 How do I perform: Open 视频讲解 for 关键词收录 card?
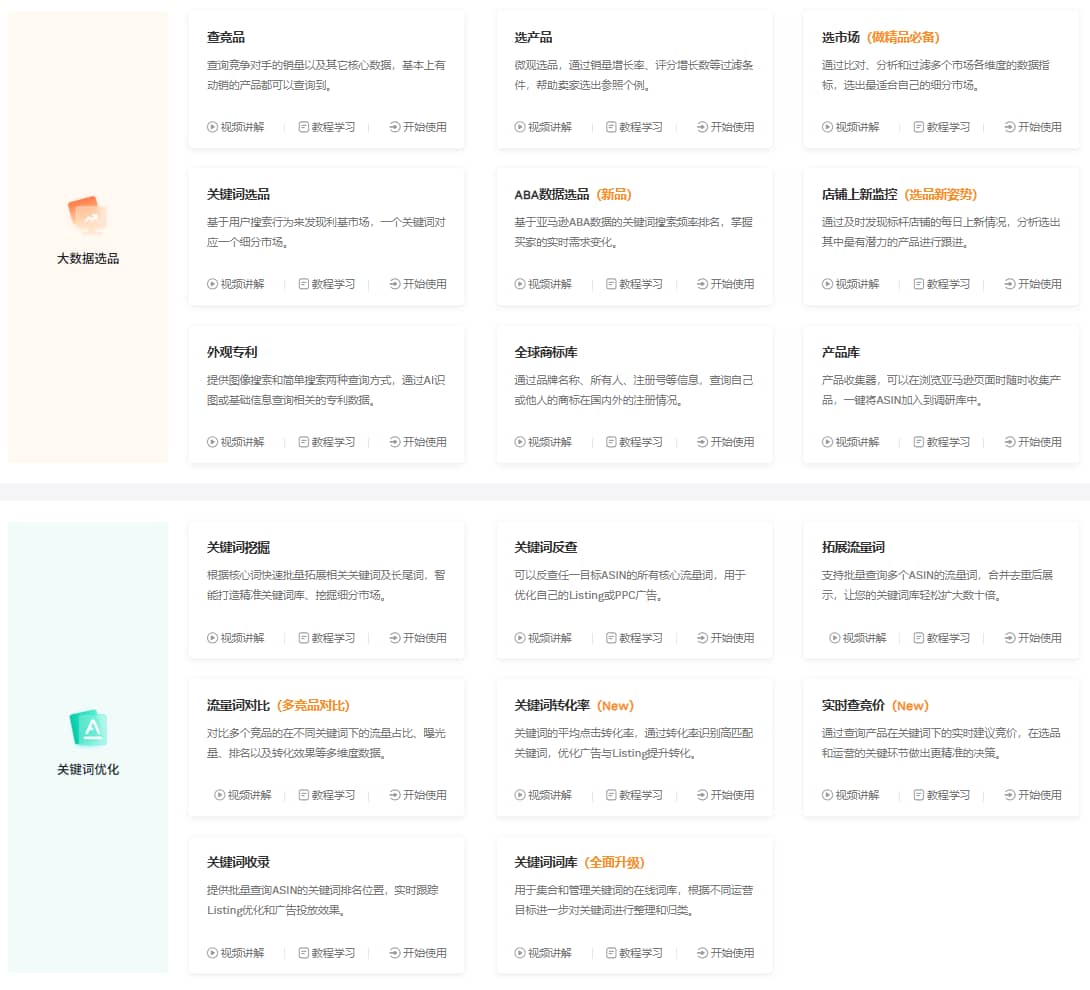point(236,952)
